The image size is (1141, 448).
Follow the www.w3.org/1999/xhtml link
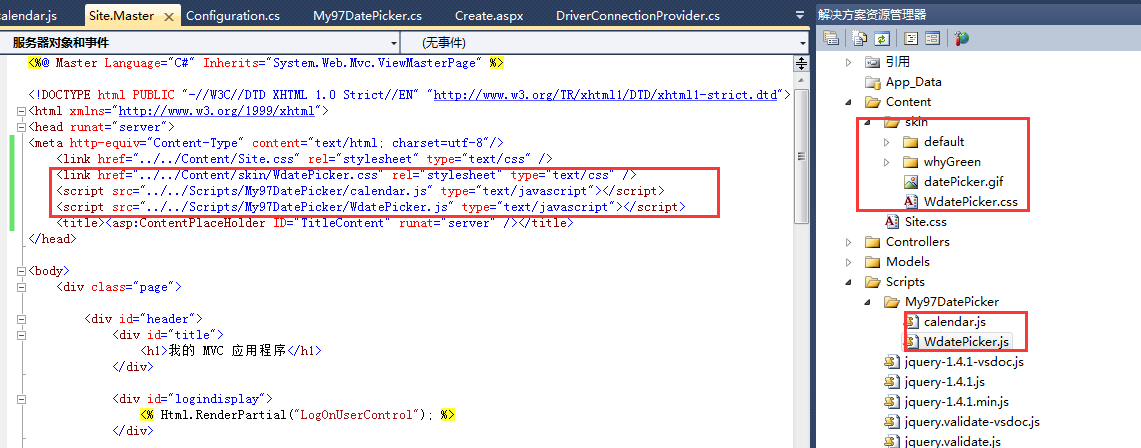click(x=216, y=111)
